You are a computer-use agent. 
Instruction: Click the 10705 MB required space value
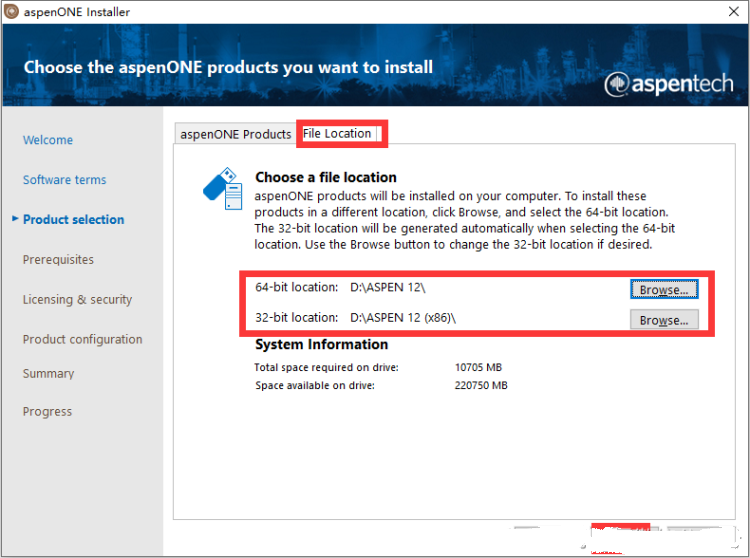(478, 367)
